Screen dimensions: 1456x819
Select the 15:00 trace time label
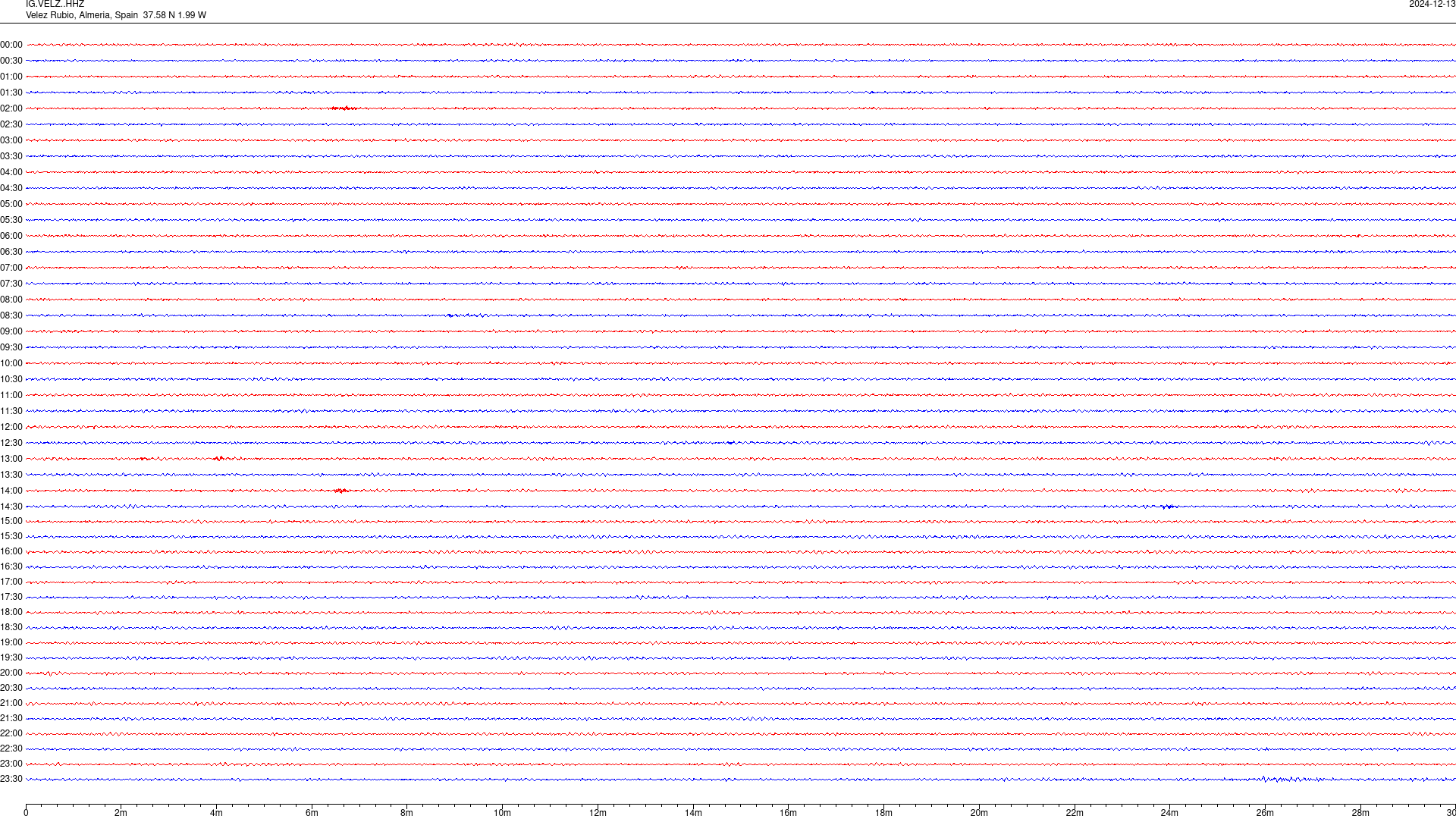[x=11, y=521]
